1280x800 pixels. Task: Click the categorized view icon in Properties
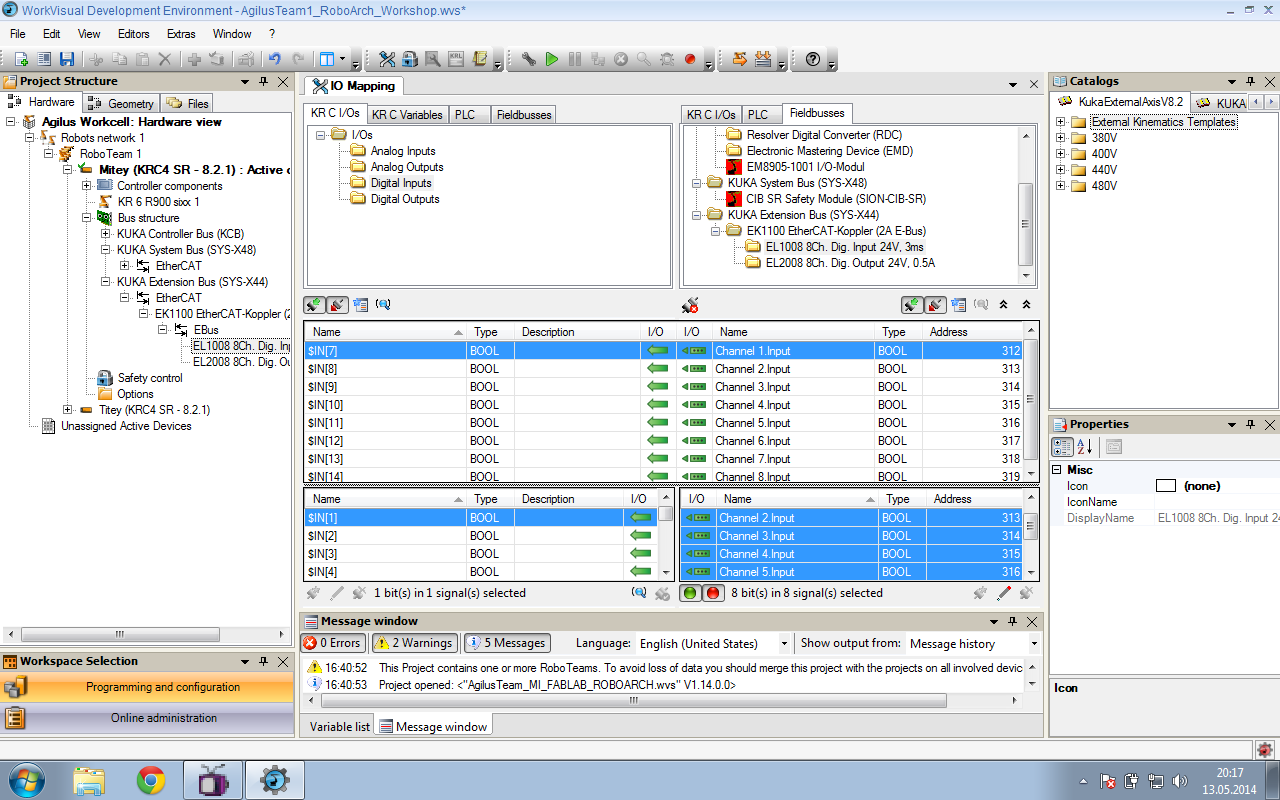[1063, 447]
